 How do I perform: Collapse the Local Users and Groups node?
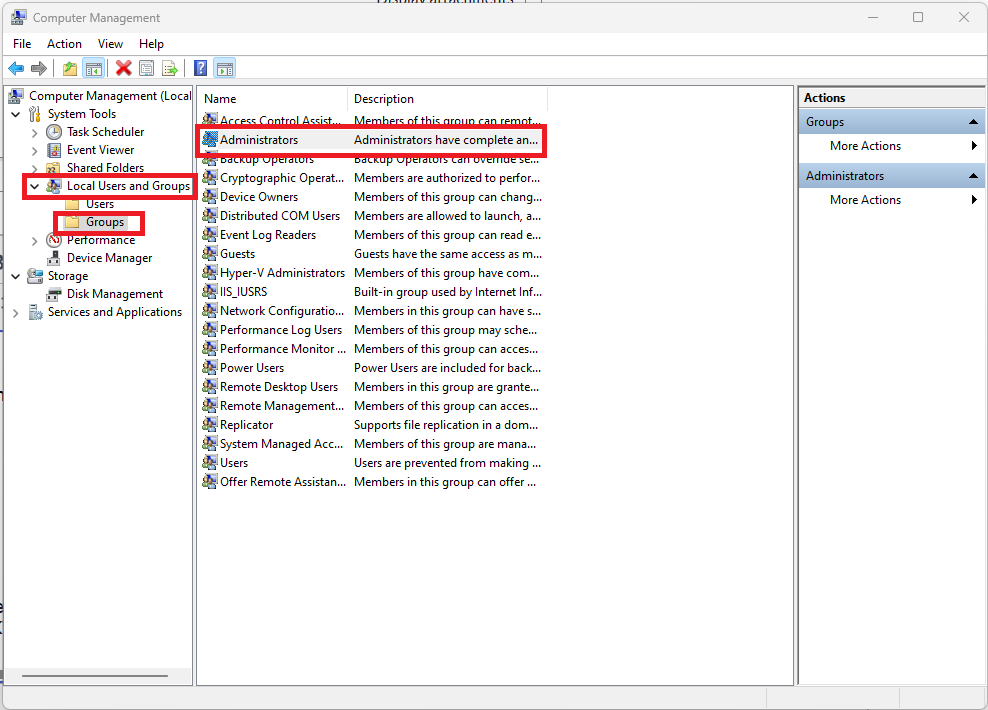tap(35, 186)
